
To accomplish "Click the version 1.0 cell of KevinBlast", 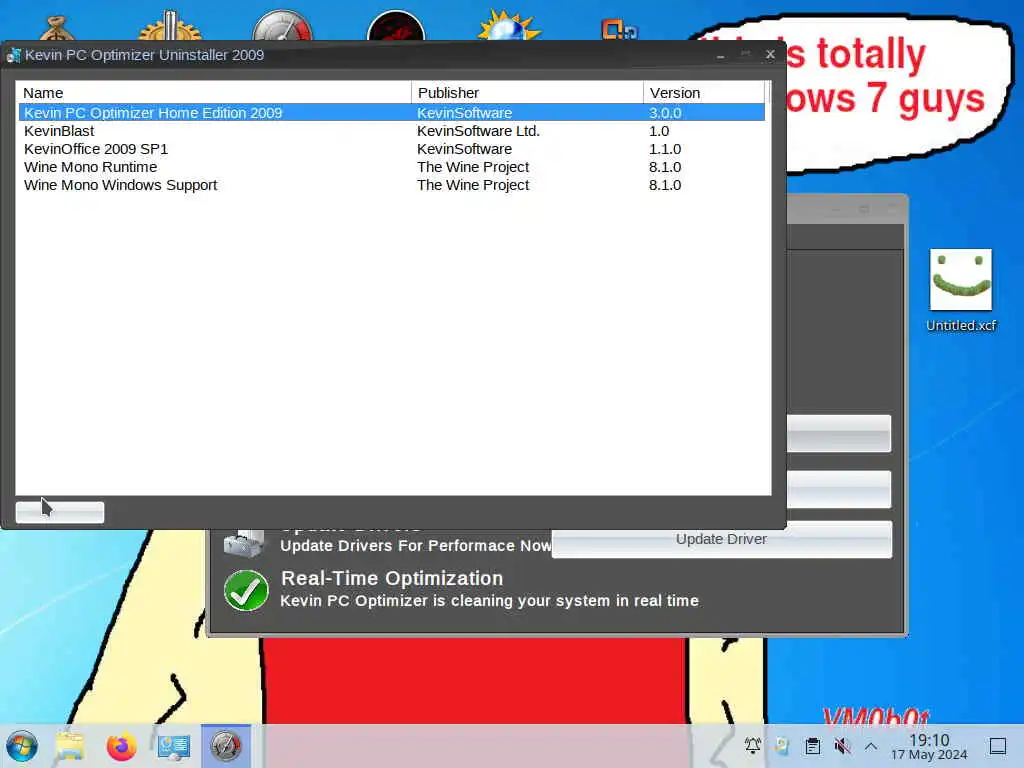I will click(x=659, y=131).
